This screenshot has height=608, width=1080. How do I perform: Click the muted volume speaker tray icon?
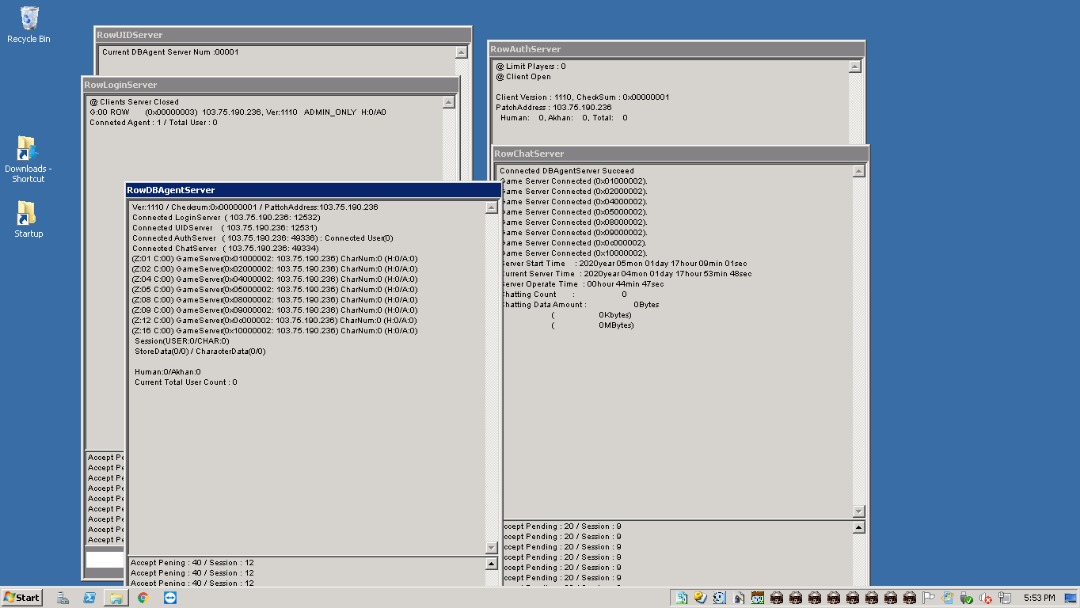pyautogui.click(x=985, y=598)
